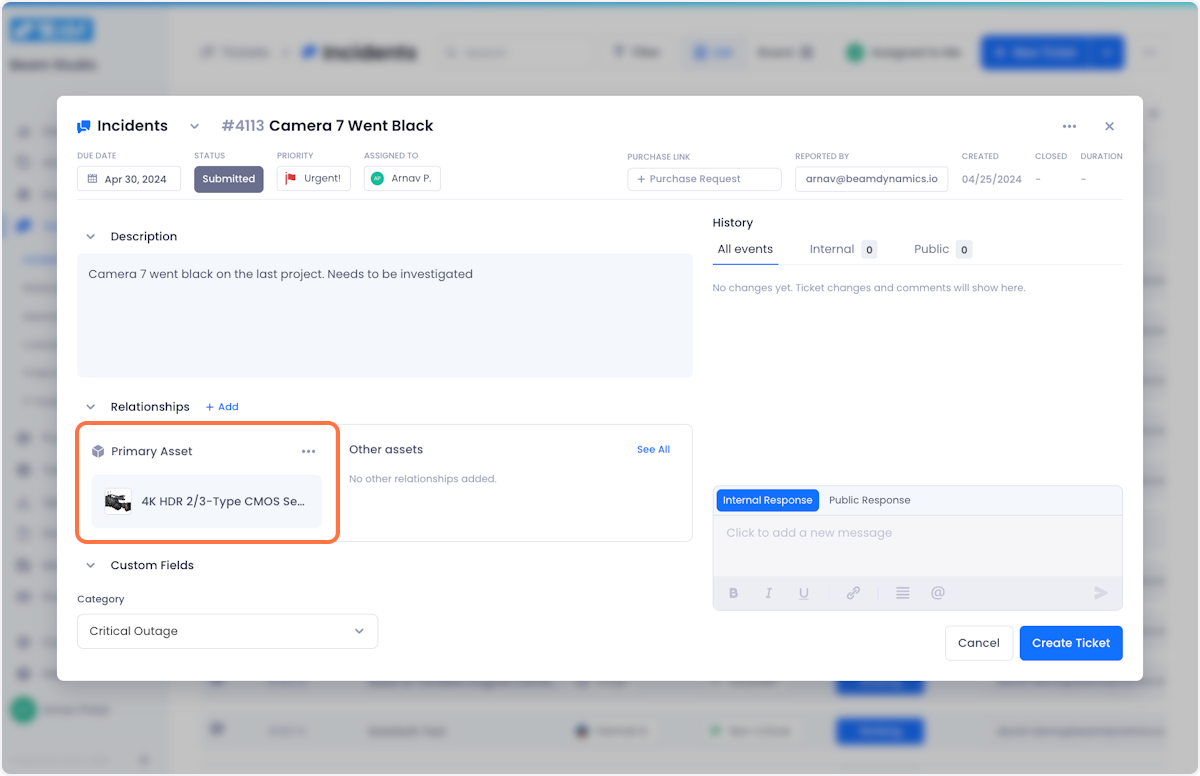Click the Primary Asset cube icon
Screen dimensions: 1200x776
point(98,451)
